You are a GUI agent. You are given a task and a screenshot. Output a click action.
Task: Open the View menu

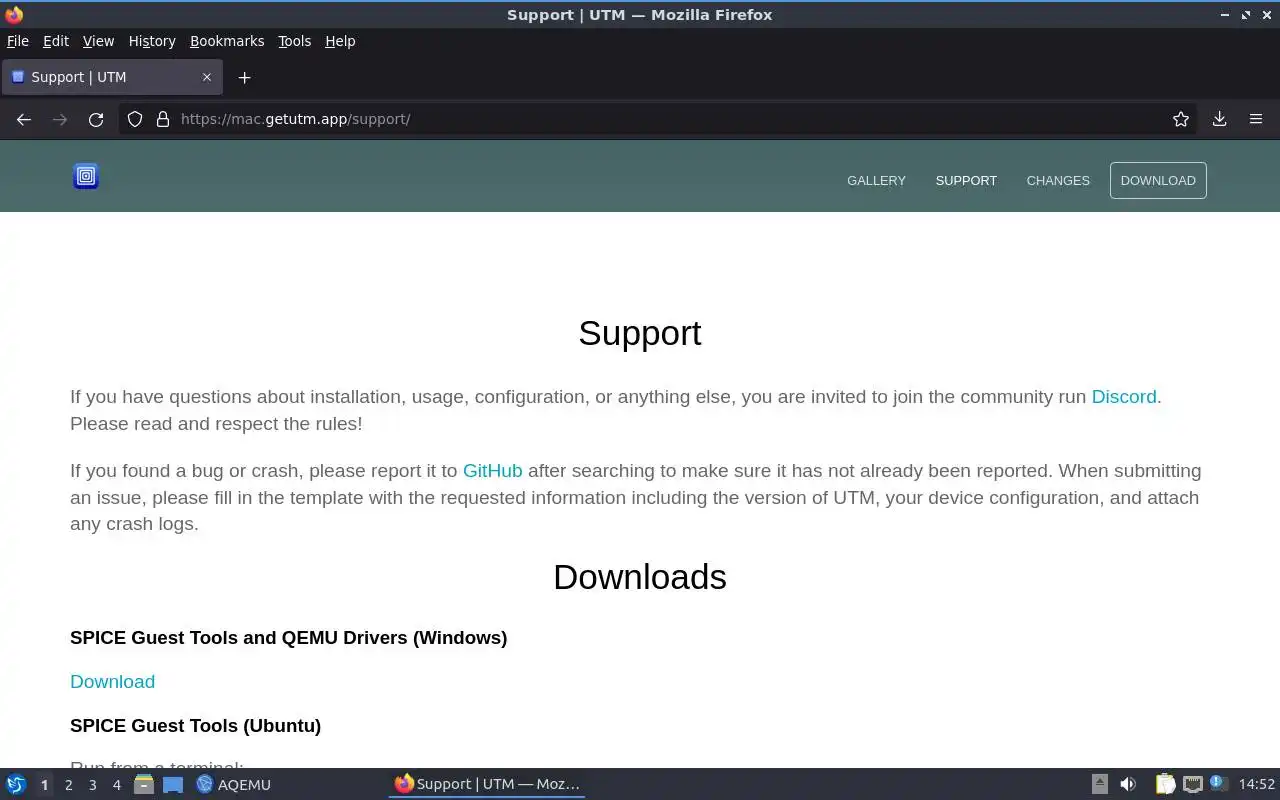pos(98,41)
